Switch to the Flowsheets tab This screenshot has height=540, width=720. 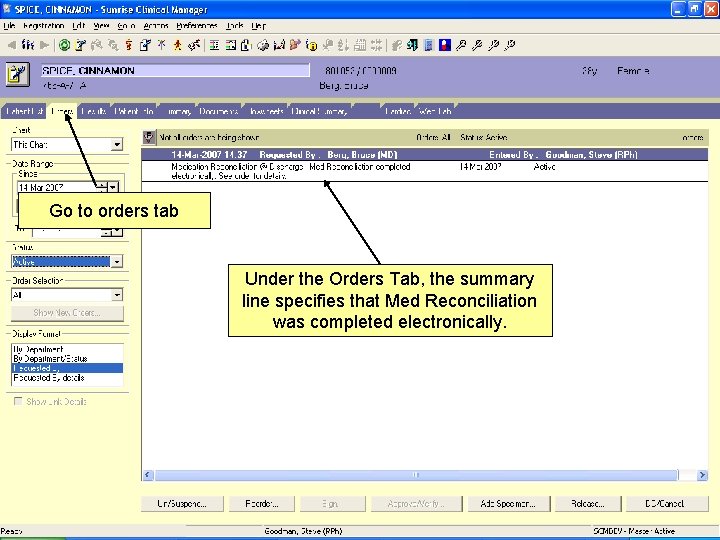pos(266,111)
